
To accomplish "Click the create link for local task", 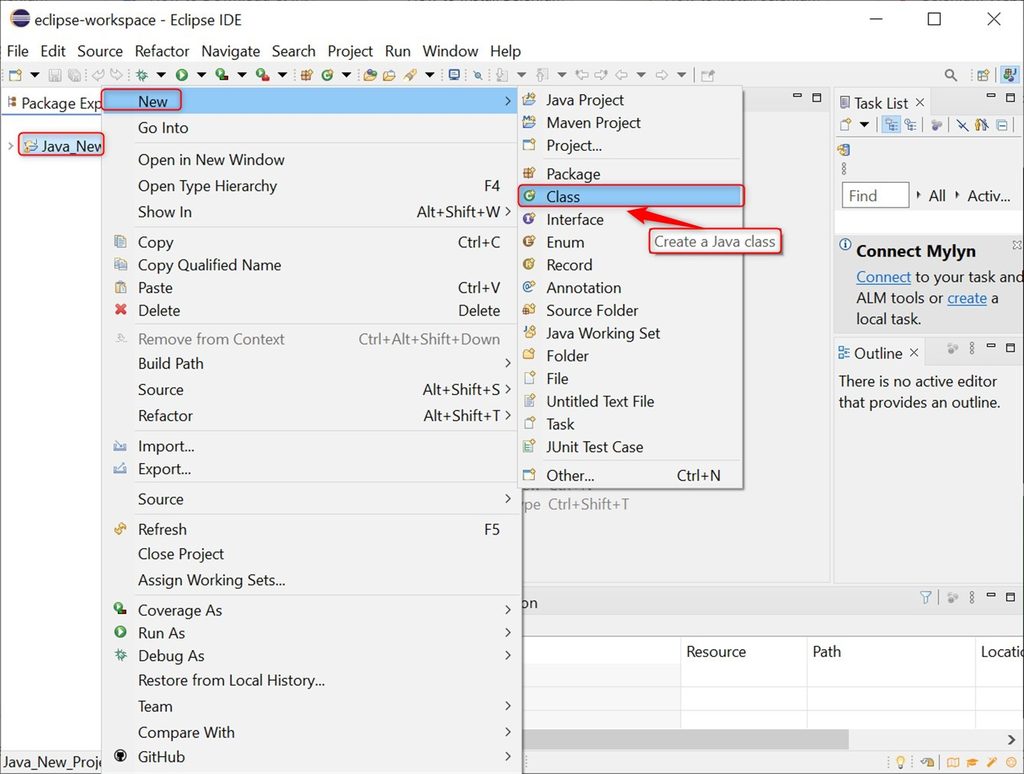I will 967,298.
